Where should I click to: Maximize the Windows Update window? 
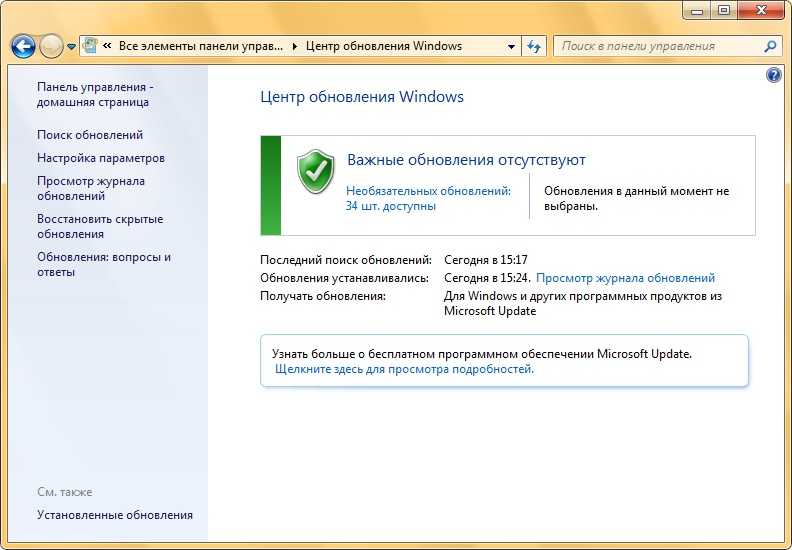pyautogui.click(x=724, y=10)
